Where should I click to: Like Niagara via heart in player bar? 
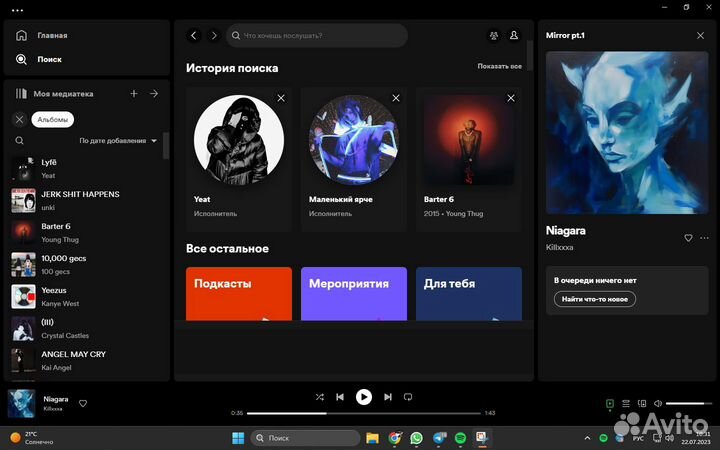(83, 403)
